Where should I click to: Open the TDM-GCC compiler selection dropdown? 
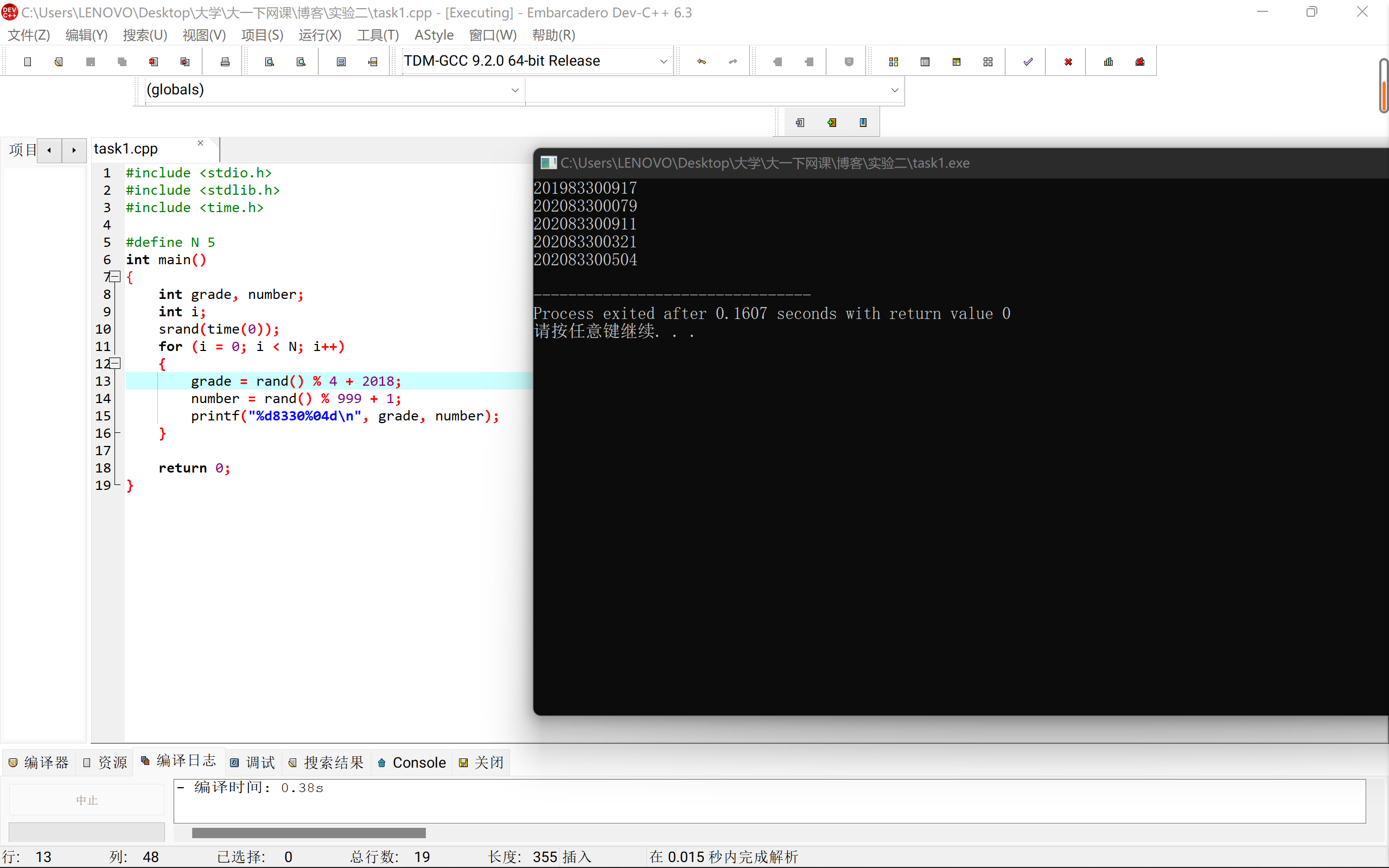click(664, 61)
